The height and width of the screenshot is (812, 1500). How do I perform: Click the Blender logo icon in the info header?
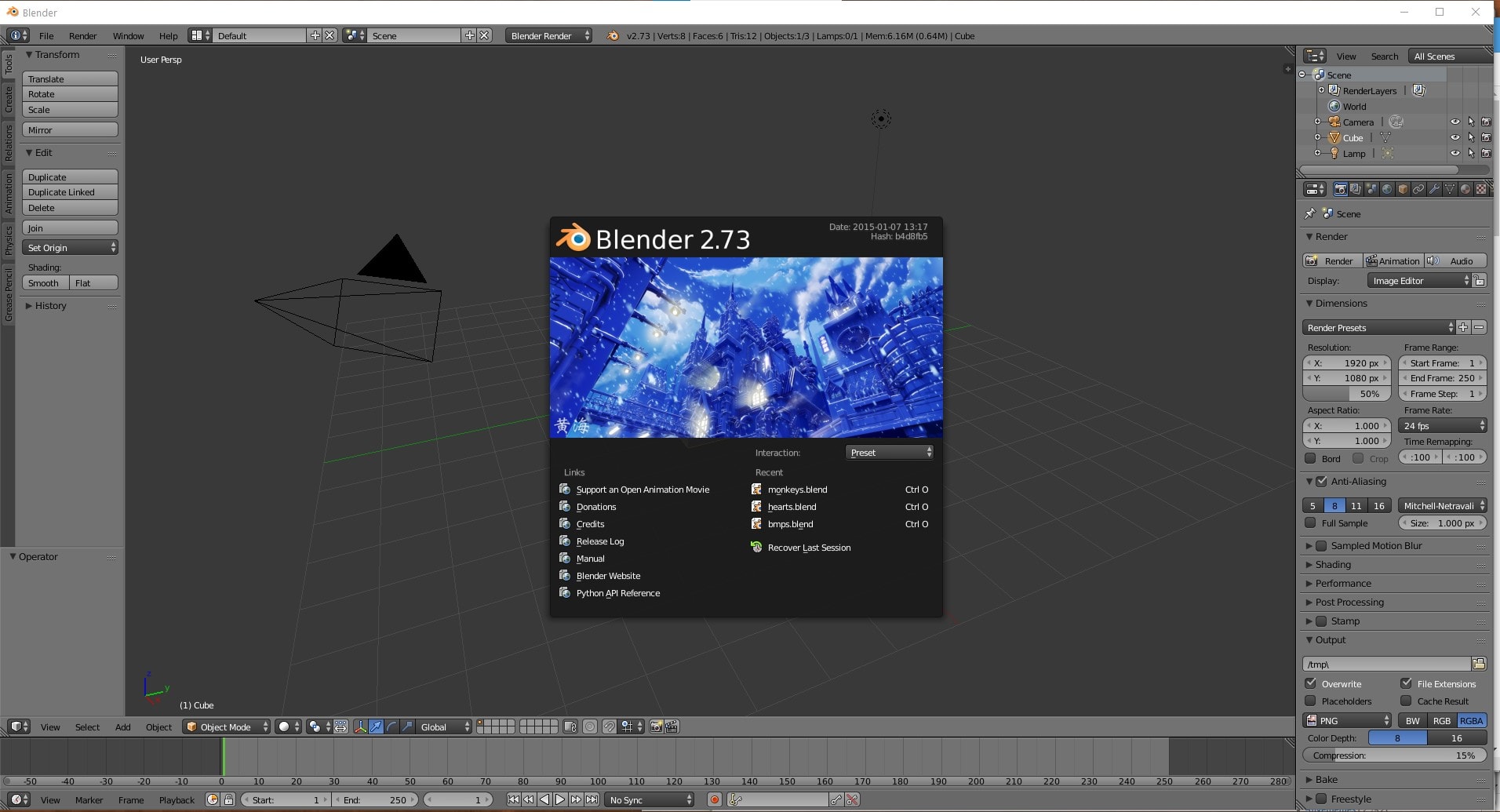click(613, 35)
